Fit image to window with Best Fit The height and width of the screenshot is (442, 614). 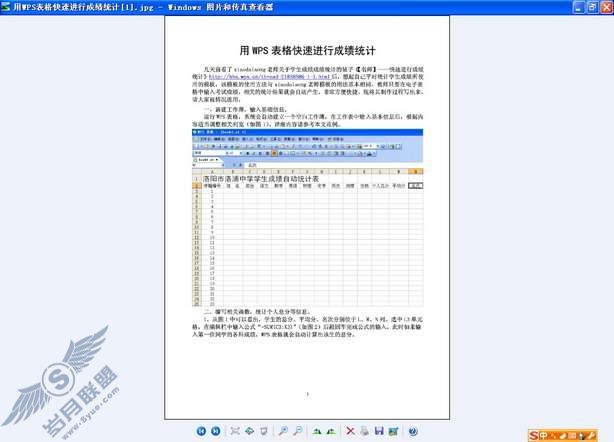pos(235,431)
